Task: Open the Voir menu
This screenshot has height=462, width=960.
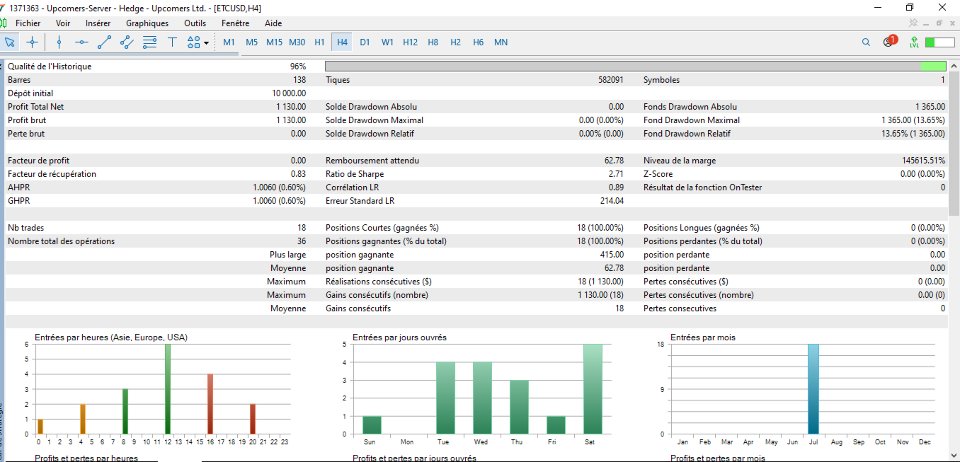Action: coord(62,23)
